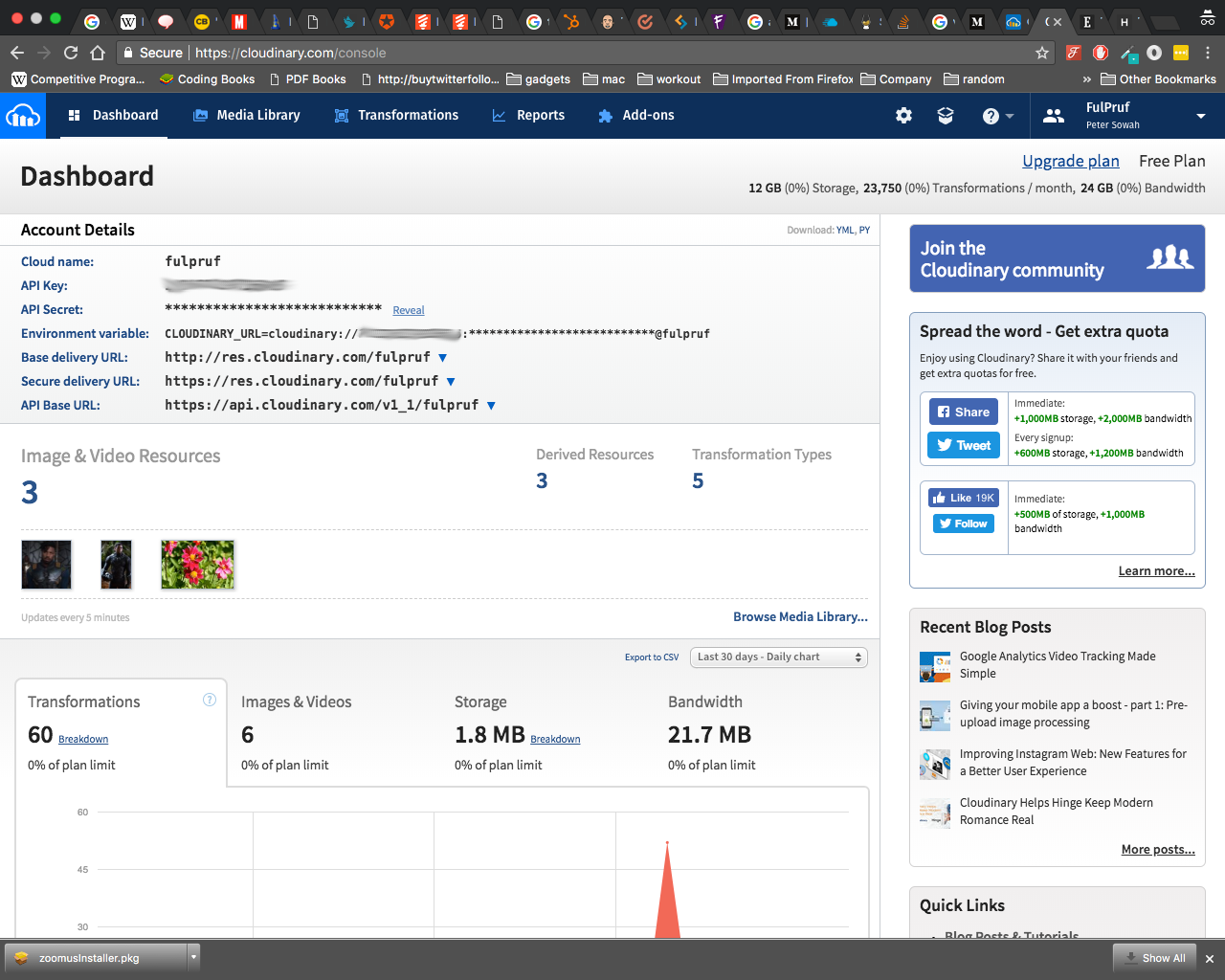Open the first dark portrait thumbnail

46,565
